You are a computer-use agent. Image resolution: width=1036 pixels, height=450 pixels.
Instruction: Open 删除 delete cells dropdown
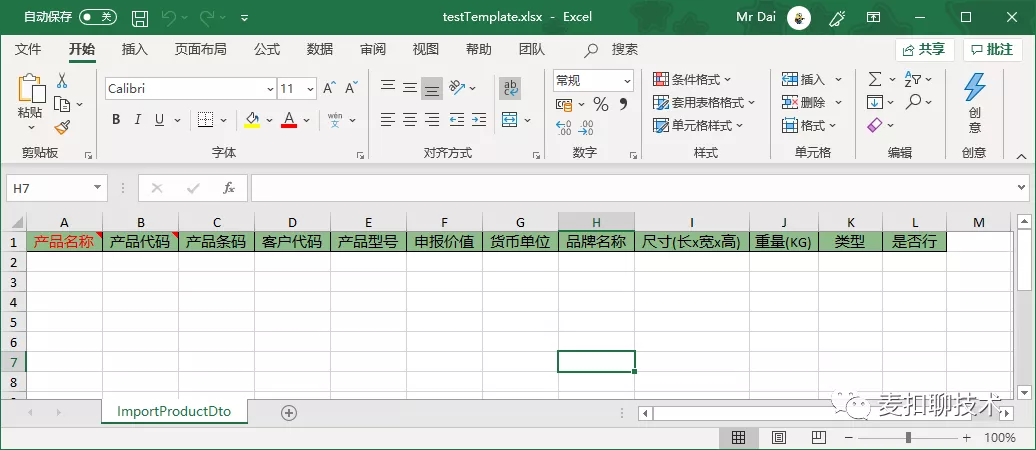(838, 102)
